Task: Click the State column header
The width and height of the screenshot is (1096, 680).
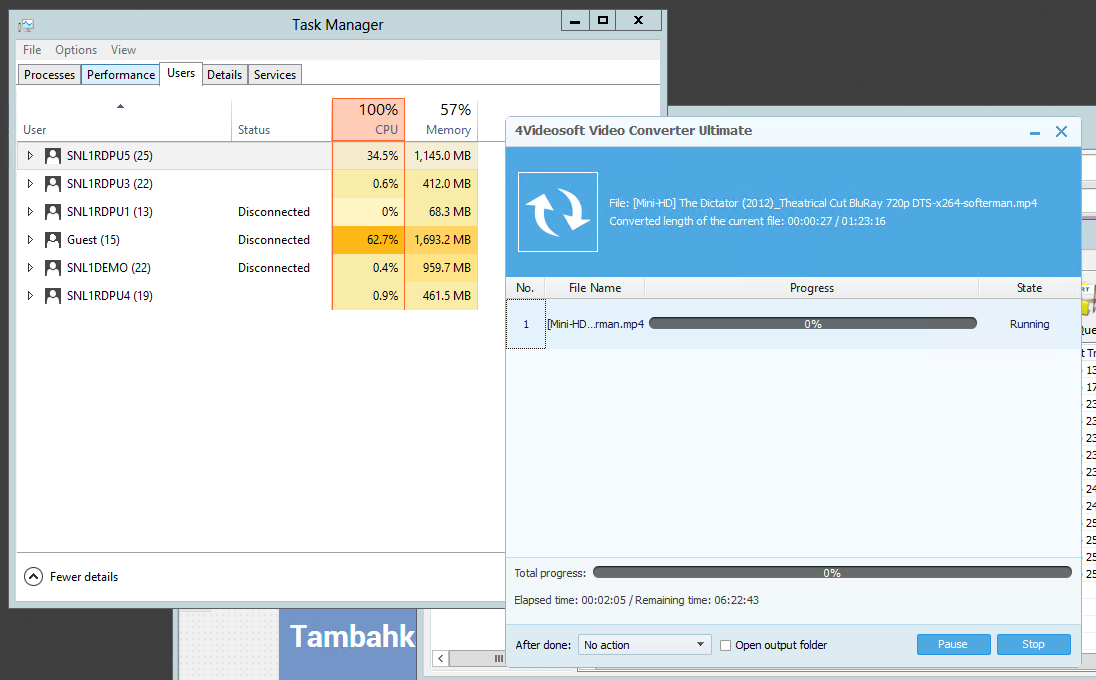Action: coord(1030,288)
